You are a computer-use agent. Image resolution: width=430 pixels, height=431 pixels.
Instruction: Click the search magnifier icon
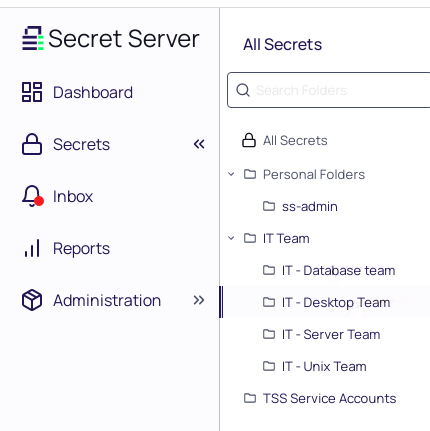click(x=243, y=90)
